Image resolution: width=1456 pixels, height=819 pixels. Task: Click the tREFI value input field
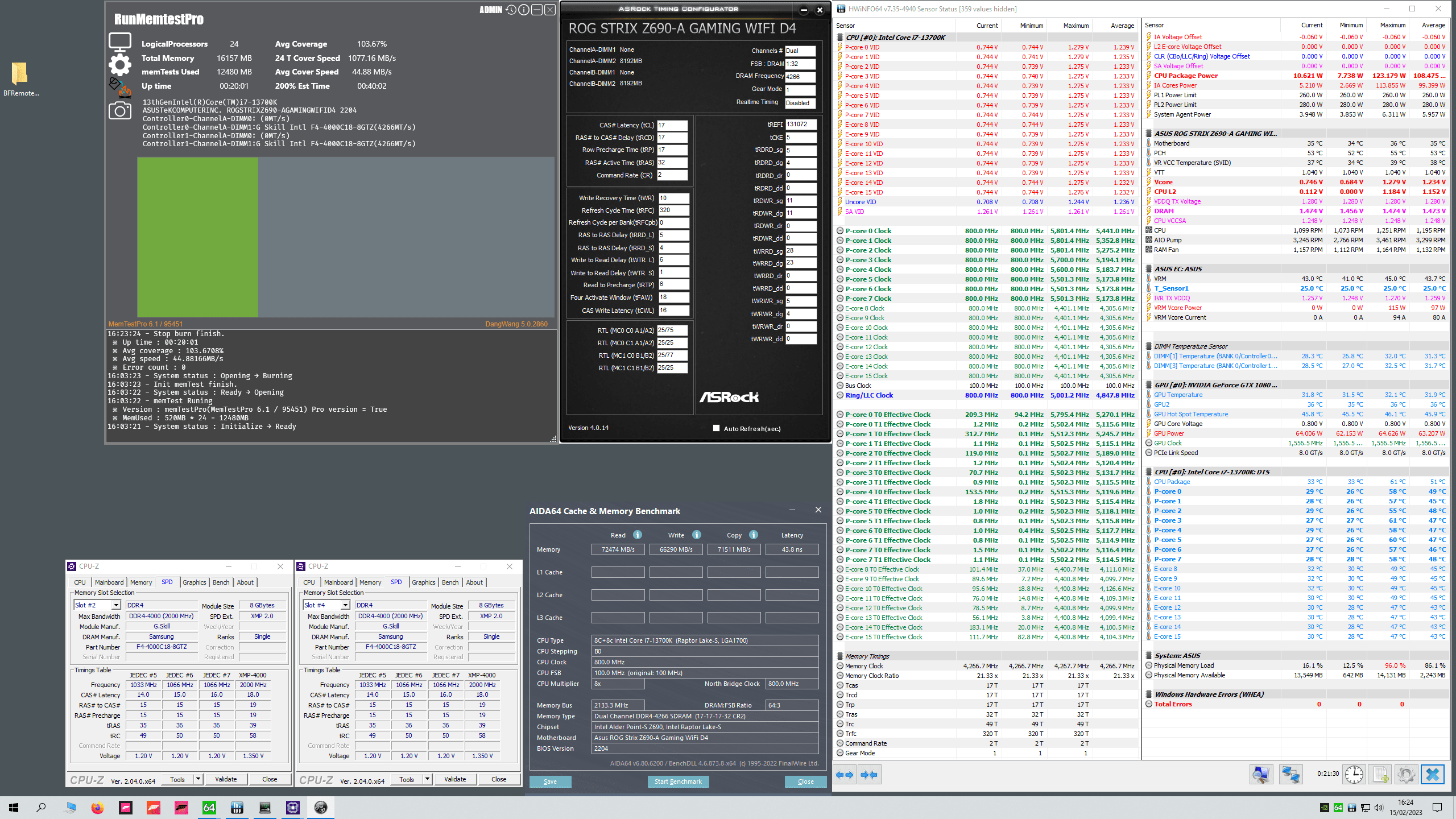(x=801, y=125)
